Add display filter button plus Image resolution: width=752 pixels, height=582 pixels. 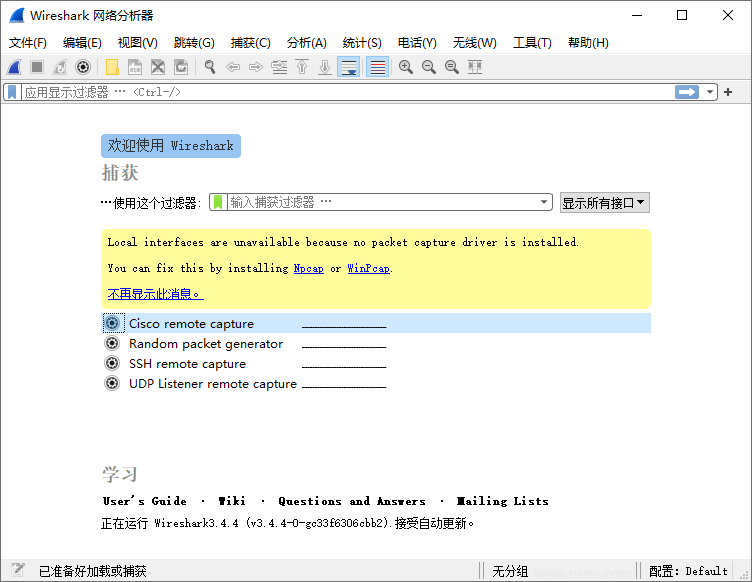coord(728,92)
